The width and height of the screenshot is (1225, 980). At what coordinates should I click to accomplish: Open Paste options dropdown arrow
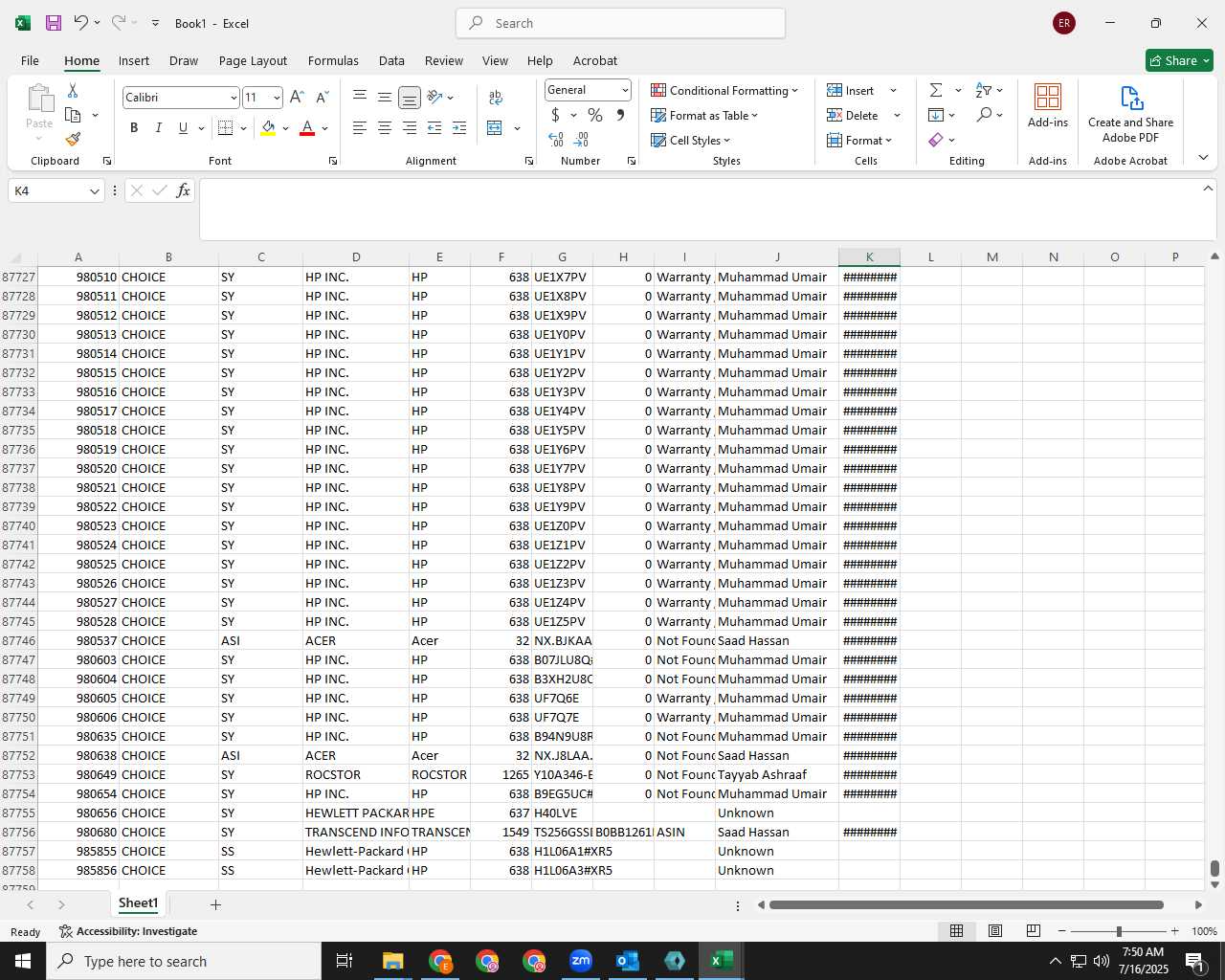click(39, 139)
